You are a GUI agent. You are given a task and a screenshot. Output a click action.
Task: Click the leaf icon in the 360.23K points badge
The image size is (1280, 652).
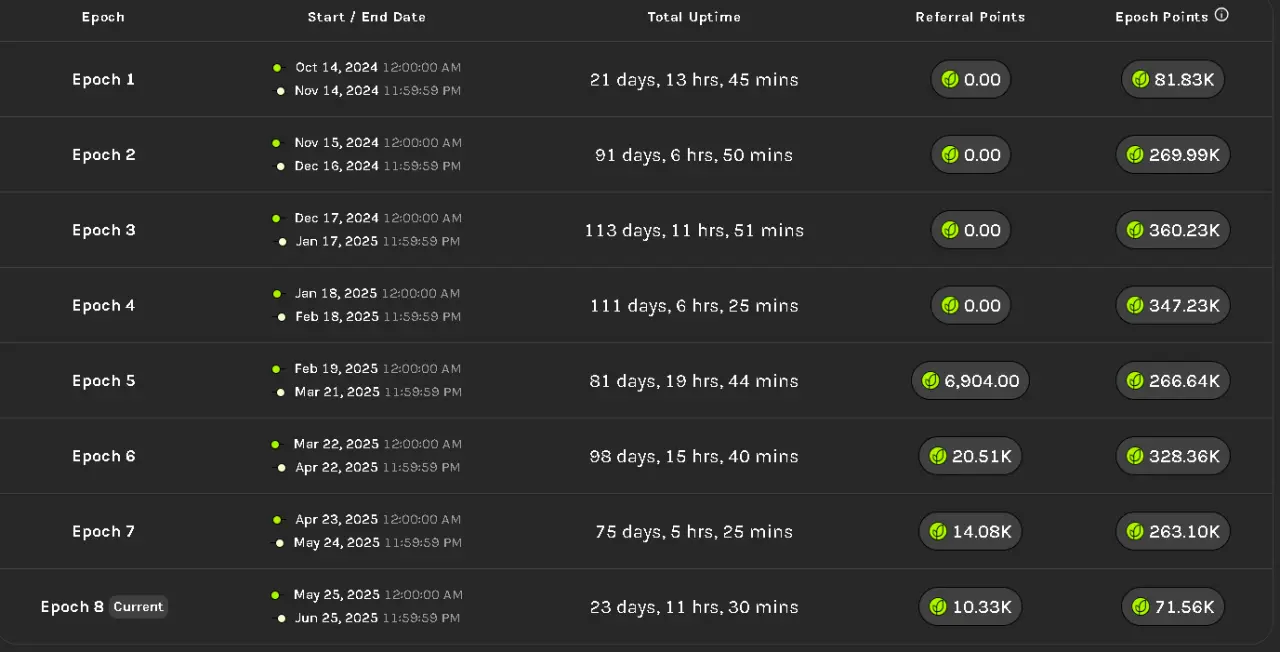point(1135,230)
